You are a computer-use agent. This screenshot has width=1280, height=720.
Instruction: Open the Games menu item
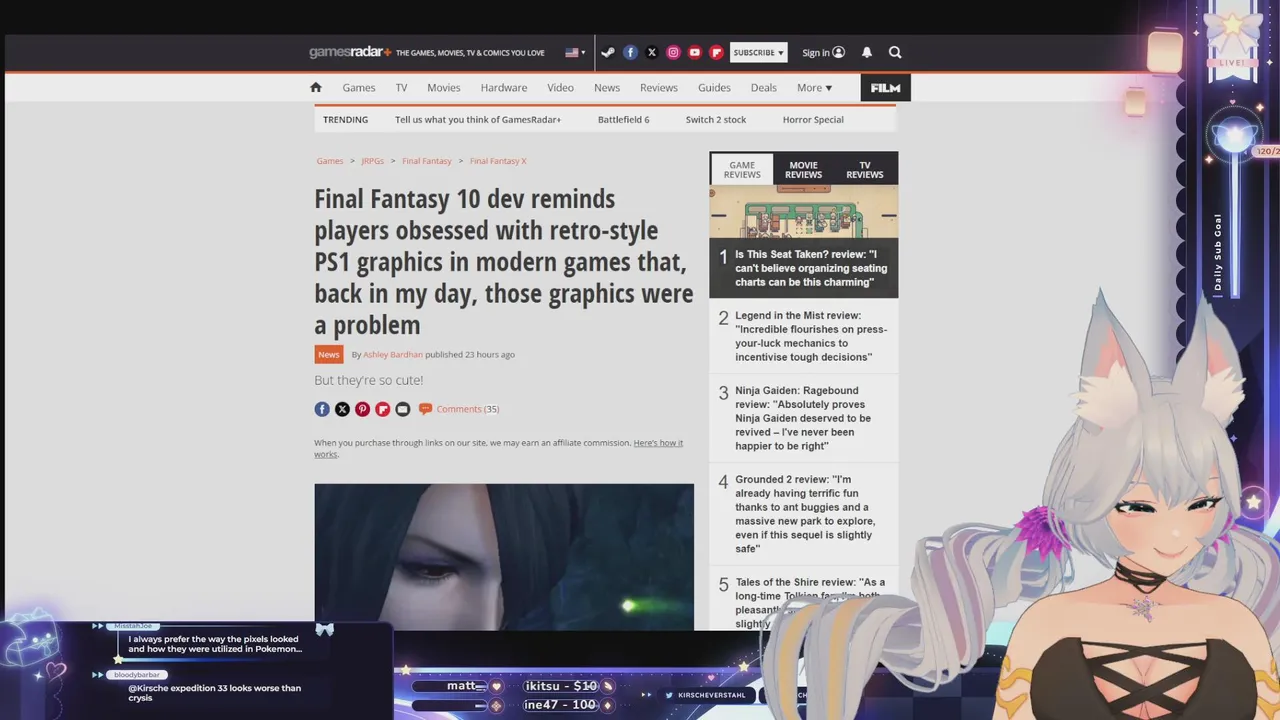(359, 87)
